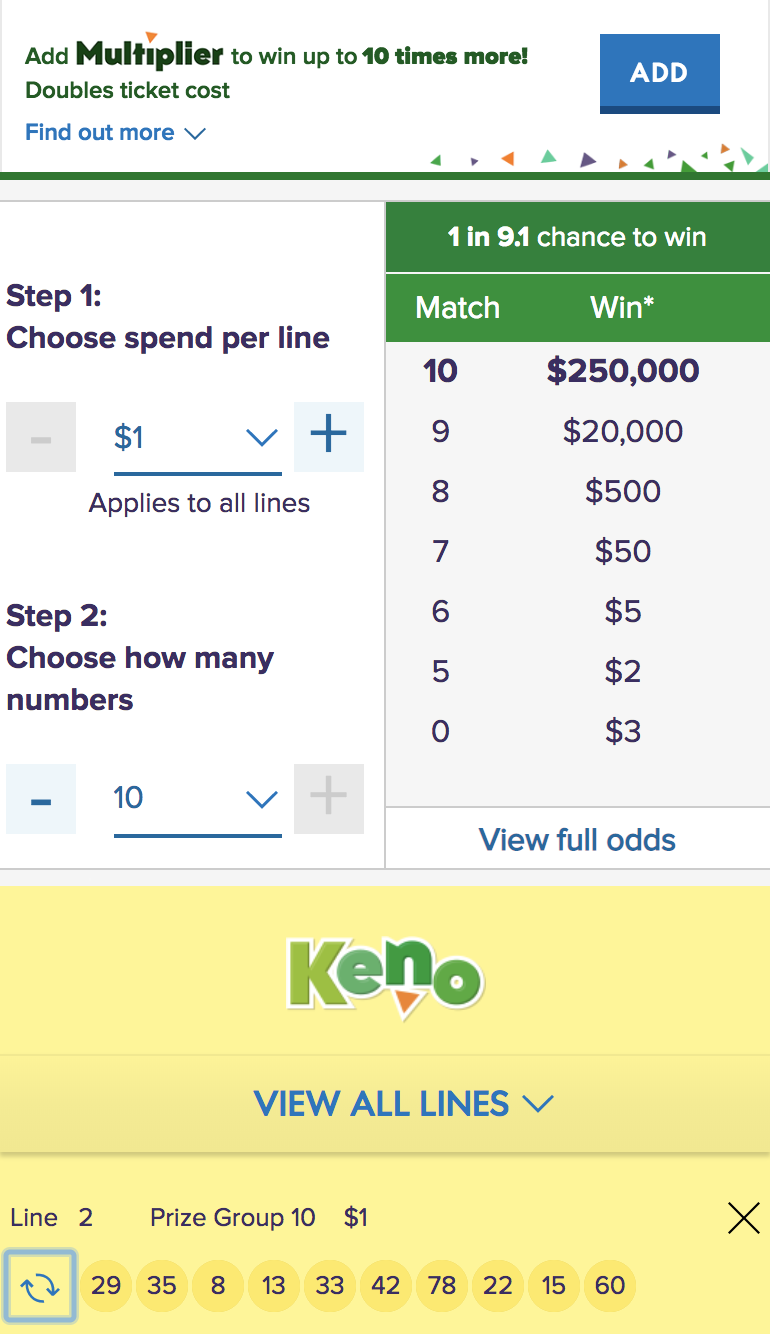Deselect number 60 on Line 2

pyautogui.click(x=609, y=1285)
